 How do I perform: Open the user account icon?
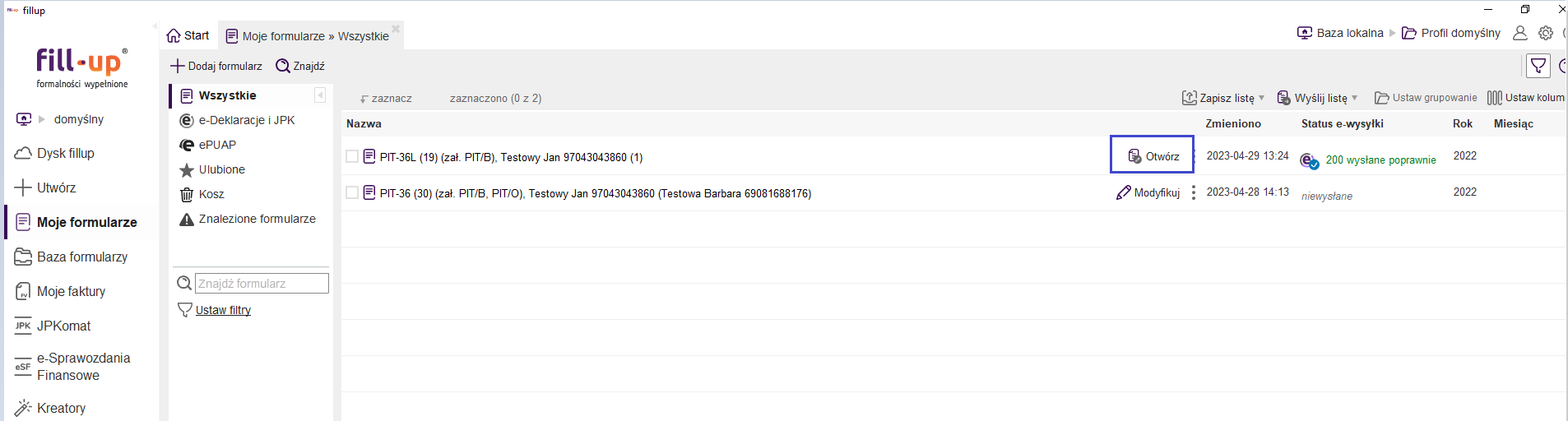pyautogui.click(x=1520, y=33)
